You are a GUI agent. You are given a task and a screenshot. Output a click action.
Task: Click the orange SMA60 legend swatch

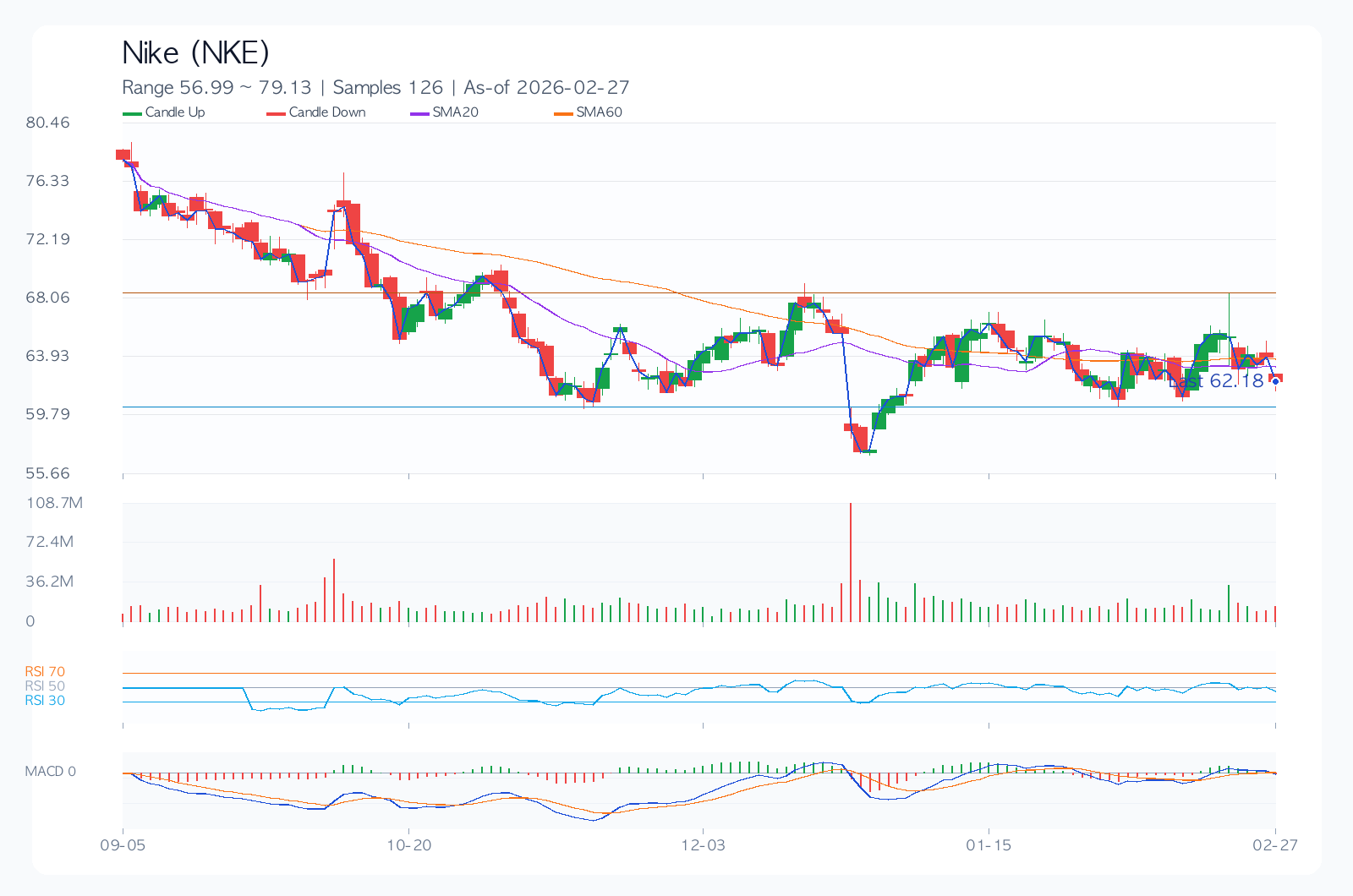pyautogui.click(x=564, y=113)
